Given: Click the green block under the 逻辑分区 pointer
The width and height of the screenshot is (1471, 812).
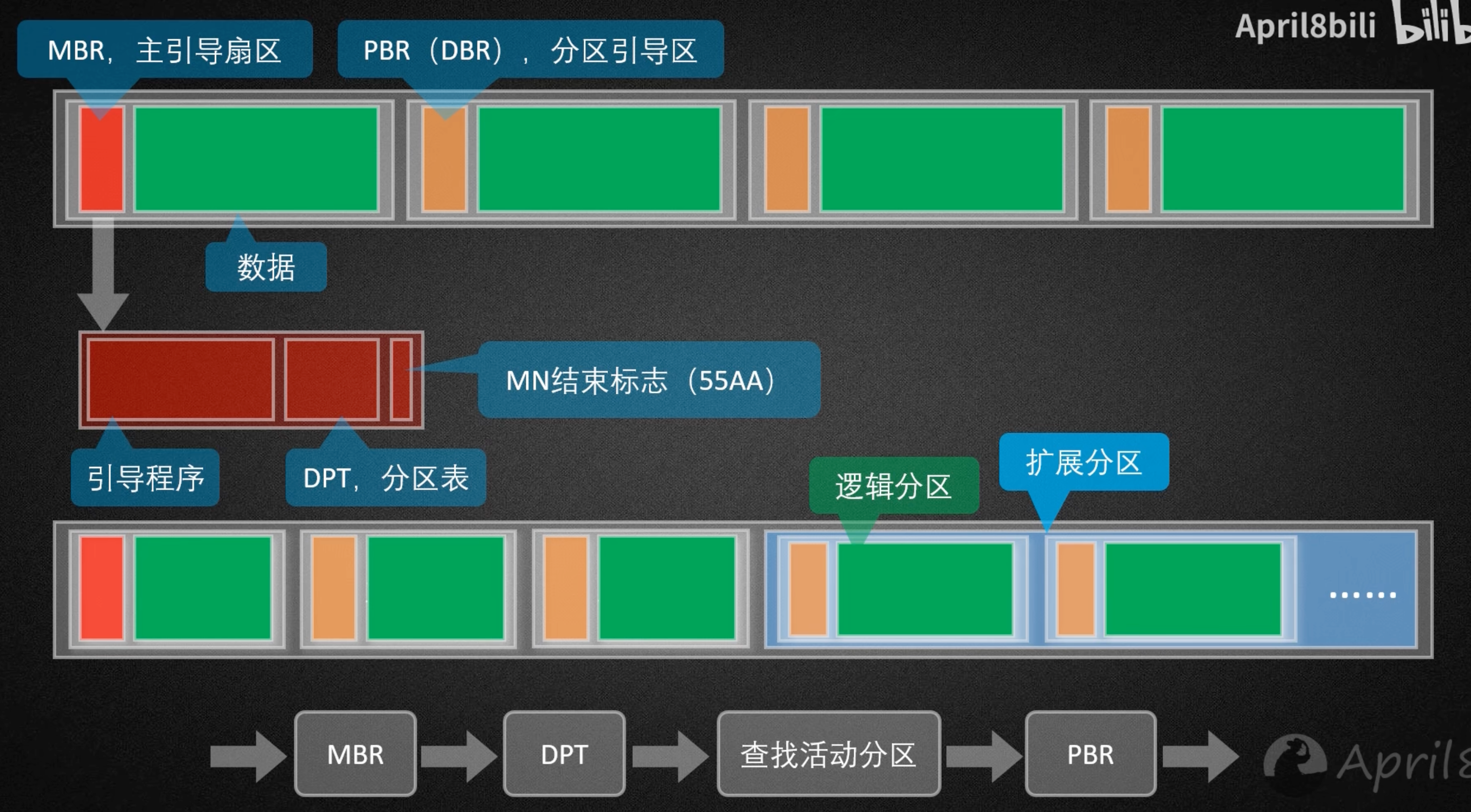Looking at the screenshot, I should coord(925,589).
